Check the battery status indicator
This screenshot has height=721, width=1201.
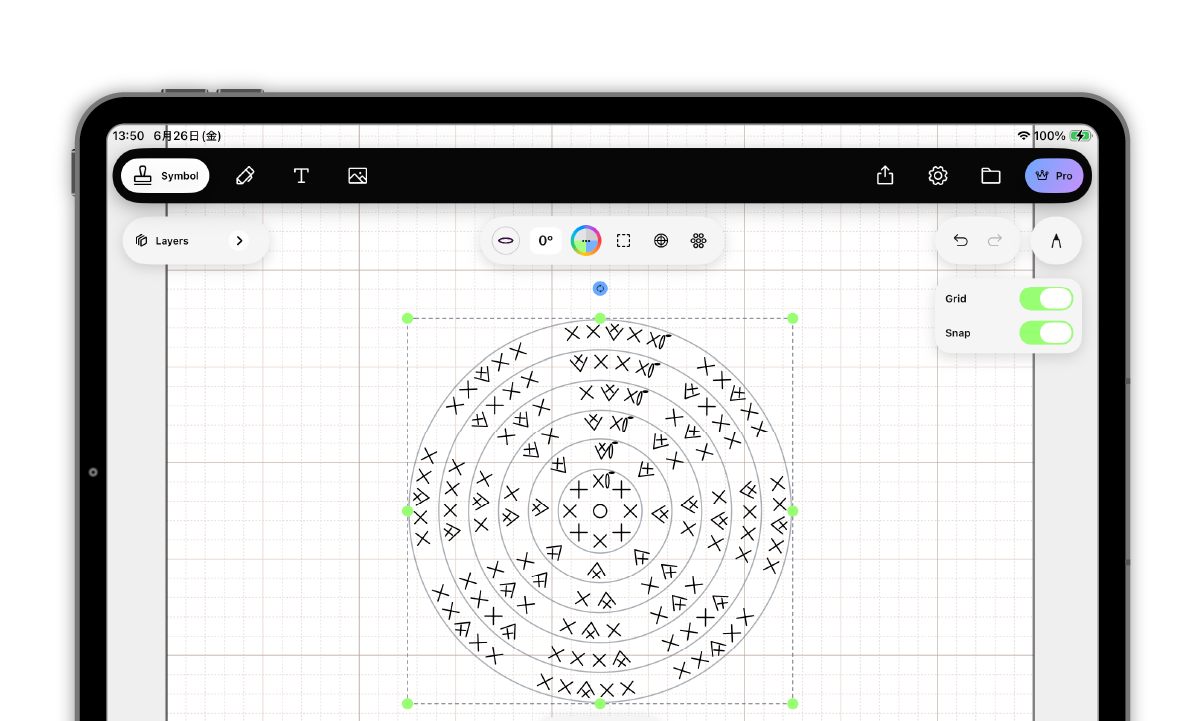(x=1080, y=136)
